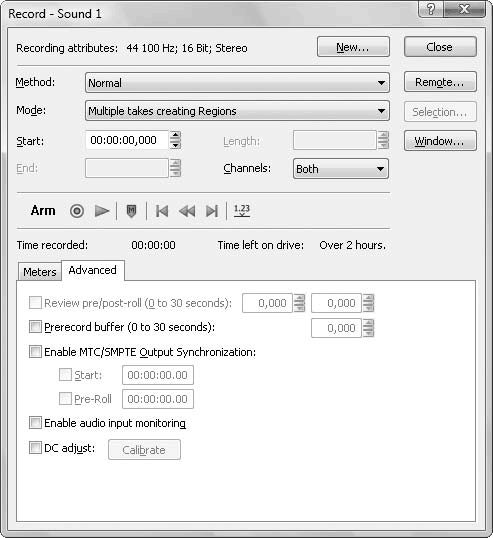The image size is (493, 538).
Task: Open the Remote... button
Action: coord(440,82)
